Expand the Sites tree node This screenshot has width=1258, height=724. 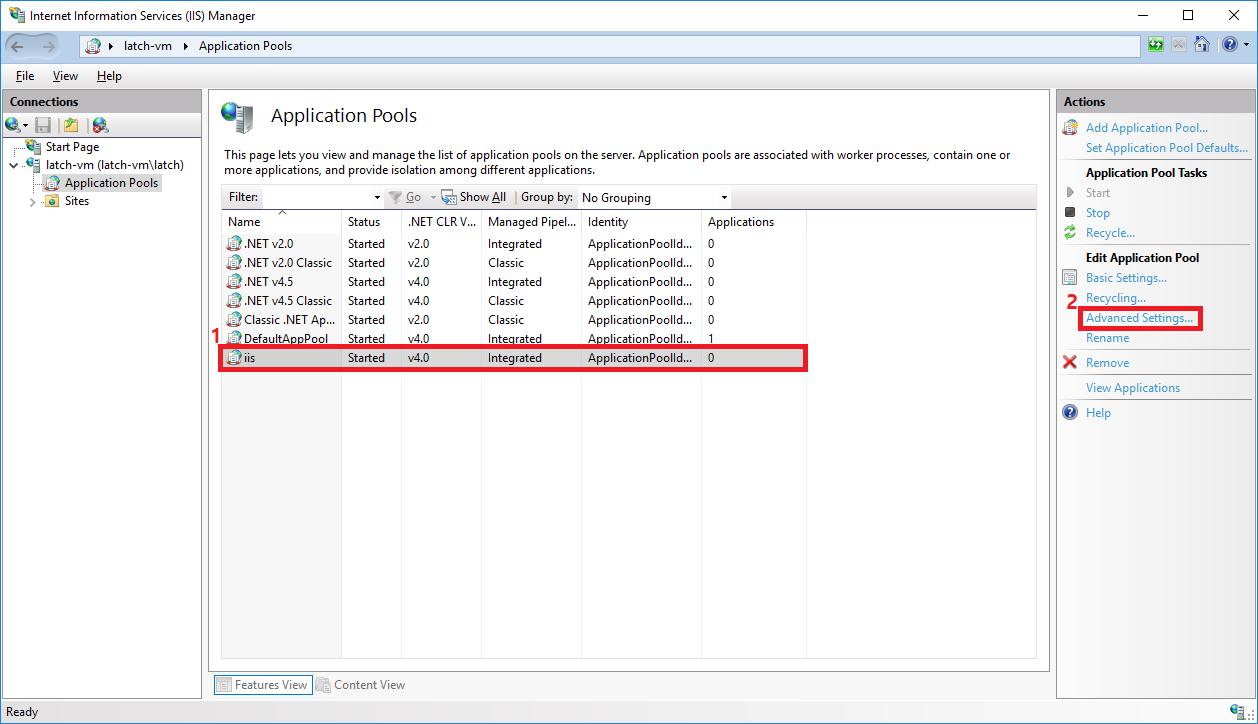click(x=32, y=201)
